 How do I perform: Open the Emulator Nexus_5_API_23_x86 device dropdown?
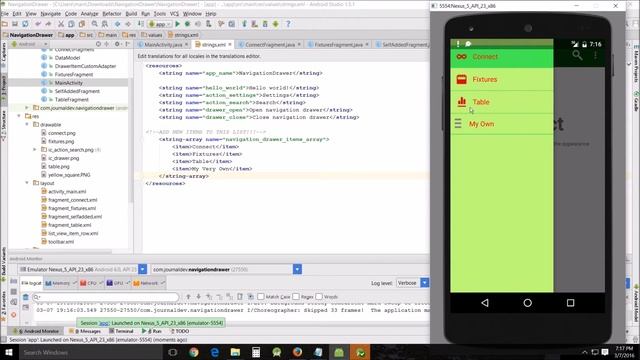142,269
